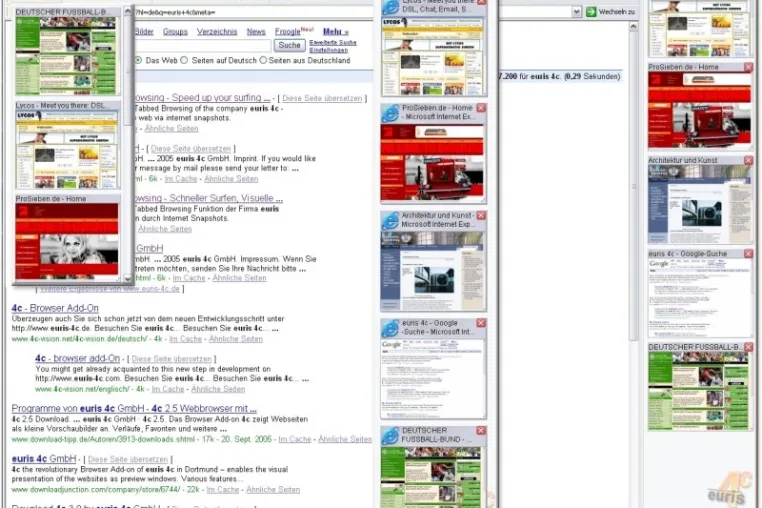The image size is (762, 508).
Task: Select DEUTSCHER FUSSBALL-B thumbnail in the left list
Action: (67, 55)
